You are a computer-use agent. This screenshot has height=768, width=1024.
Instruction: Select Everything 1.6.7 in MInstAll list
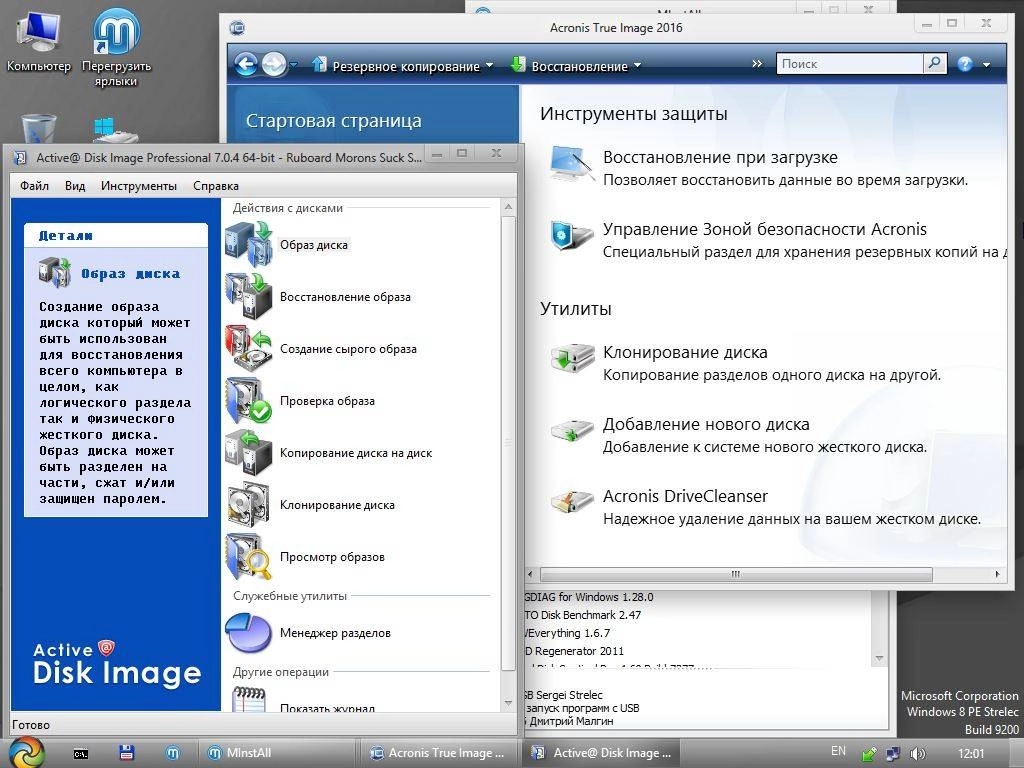click(x=568, y=633)
